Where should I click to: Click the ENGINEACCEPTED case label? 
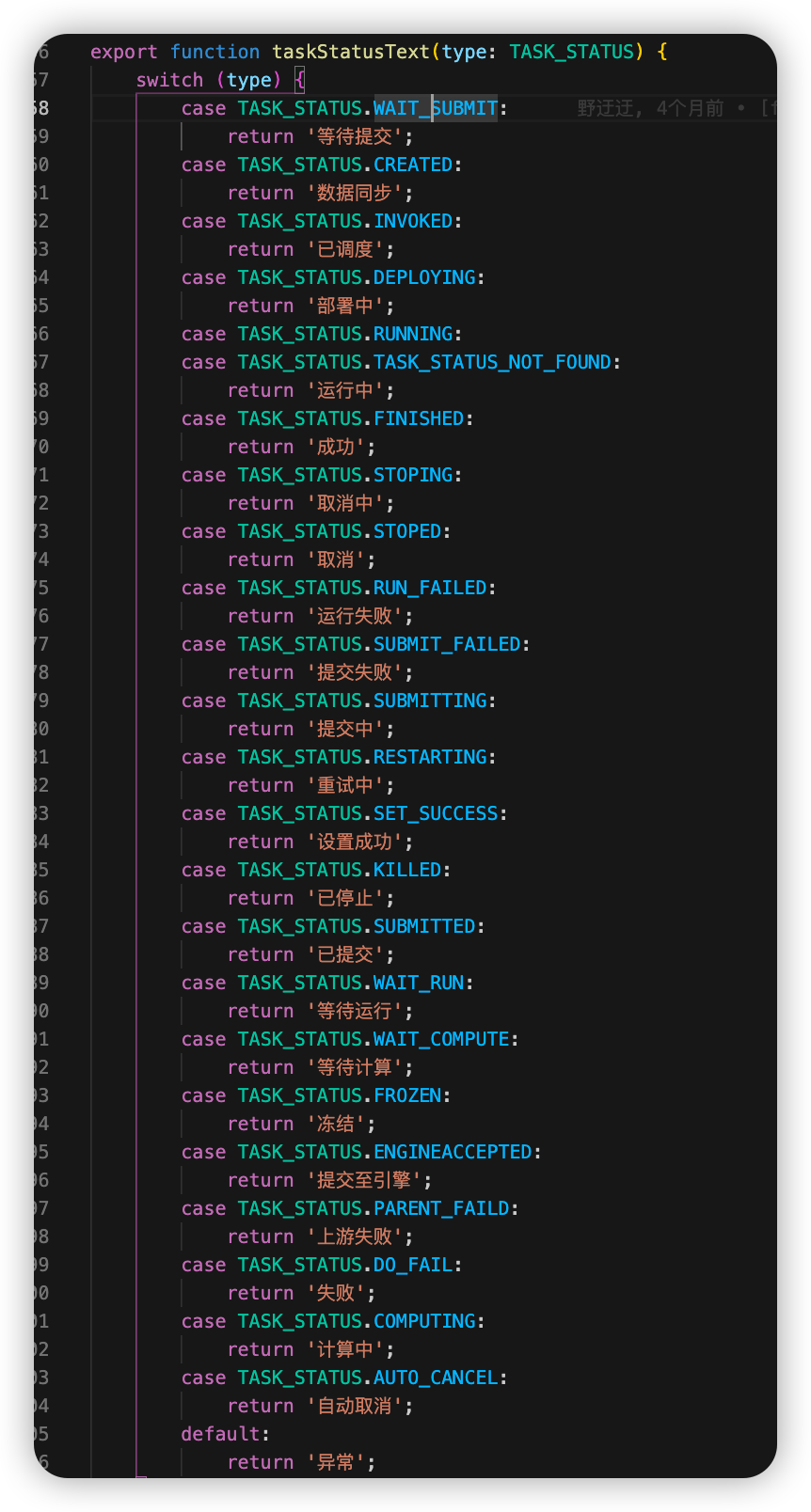pos(453,1152)
